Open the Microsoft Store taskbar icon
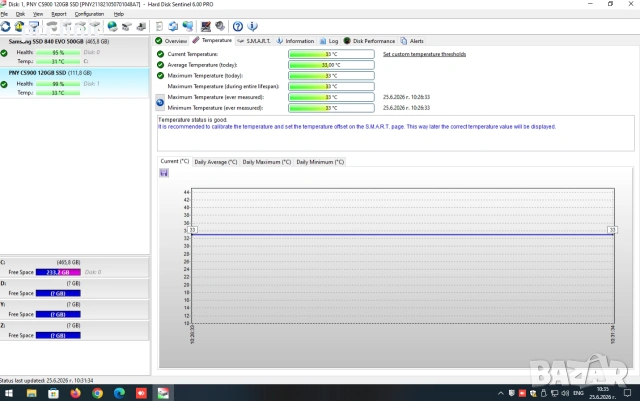This screenshot has width=640, height=401. tap(53, 393)
